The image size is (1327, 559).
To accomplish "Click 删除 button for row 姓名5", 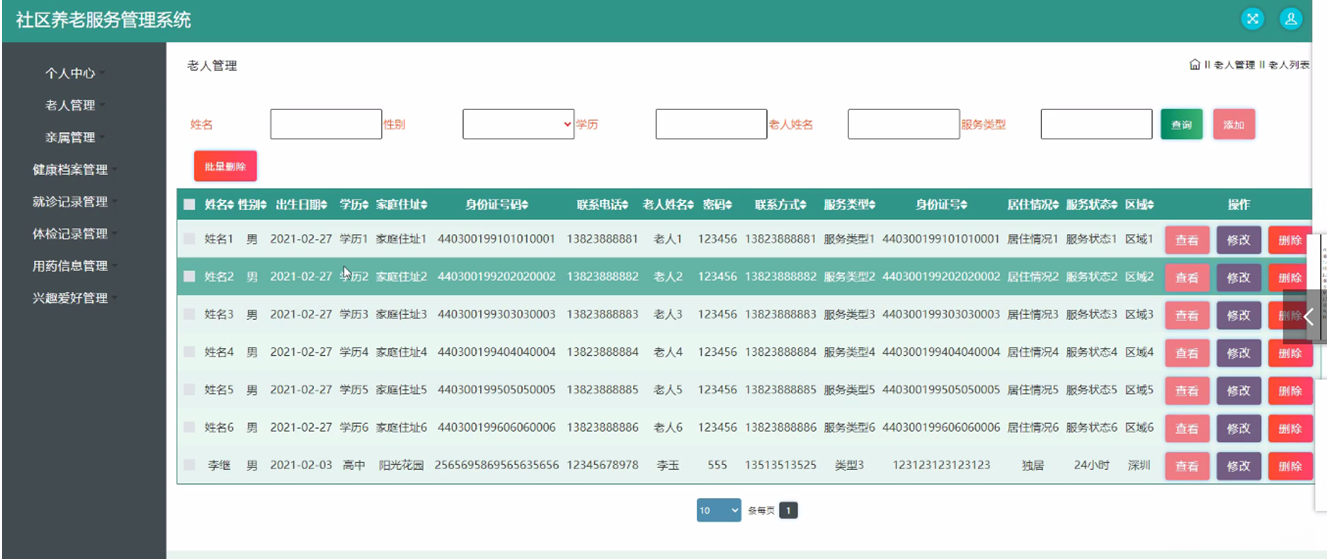I will pos(1290,391).
